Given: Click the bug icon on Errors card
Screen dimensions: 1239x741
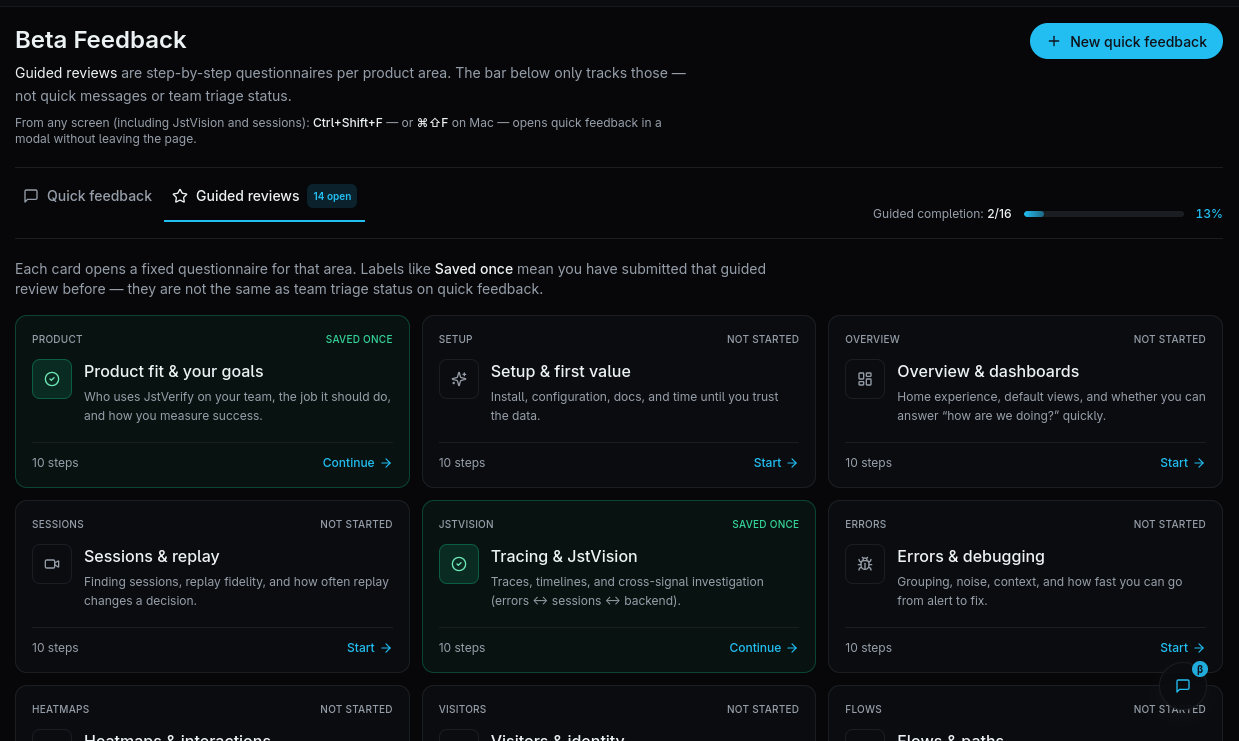Looking at the screenshot, I should point(865,564).
